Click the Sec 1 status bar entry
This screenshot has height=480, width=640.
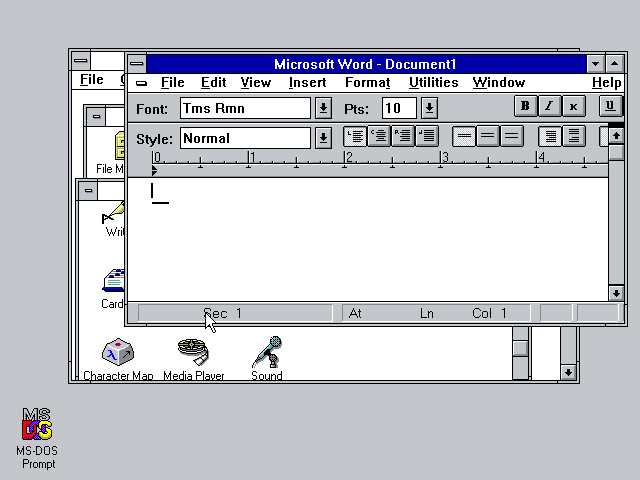(222, 313)
